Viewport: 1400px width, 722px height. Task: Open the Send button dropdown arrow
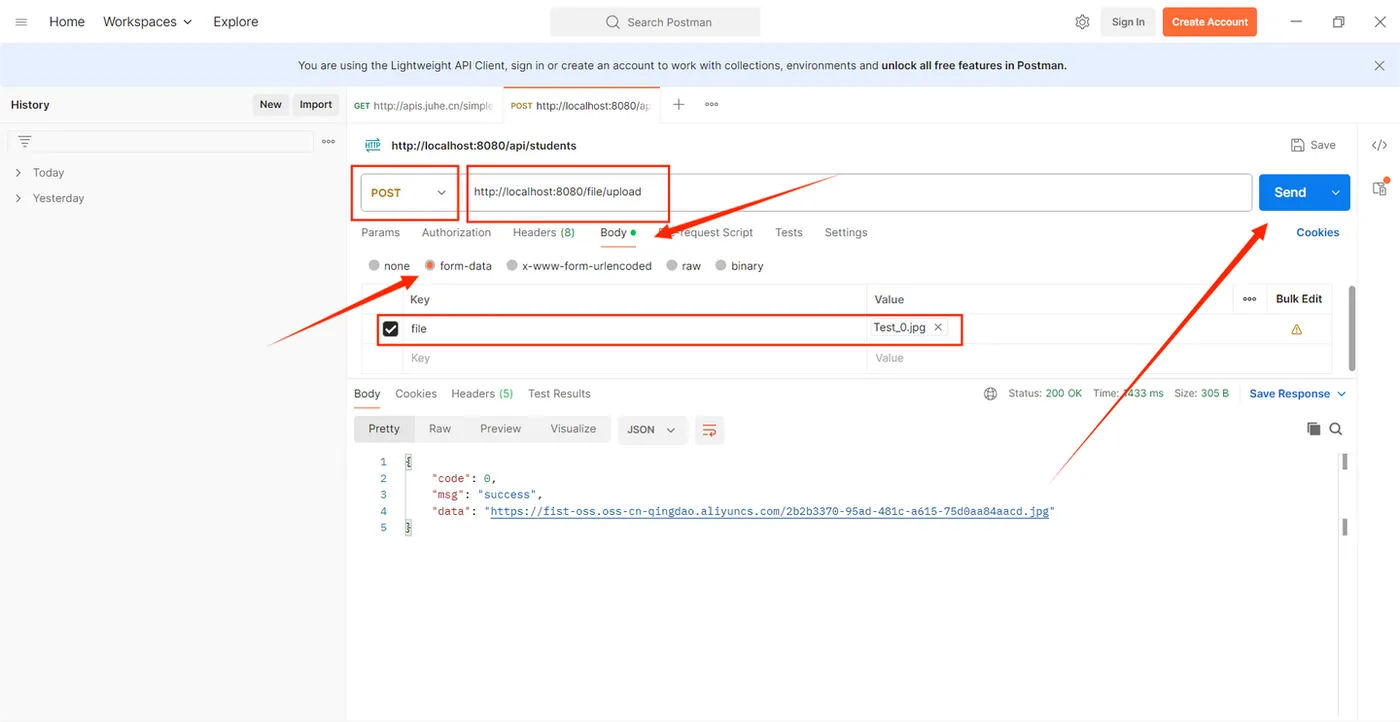tap(1335, 193)
